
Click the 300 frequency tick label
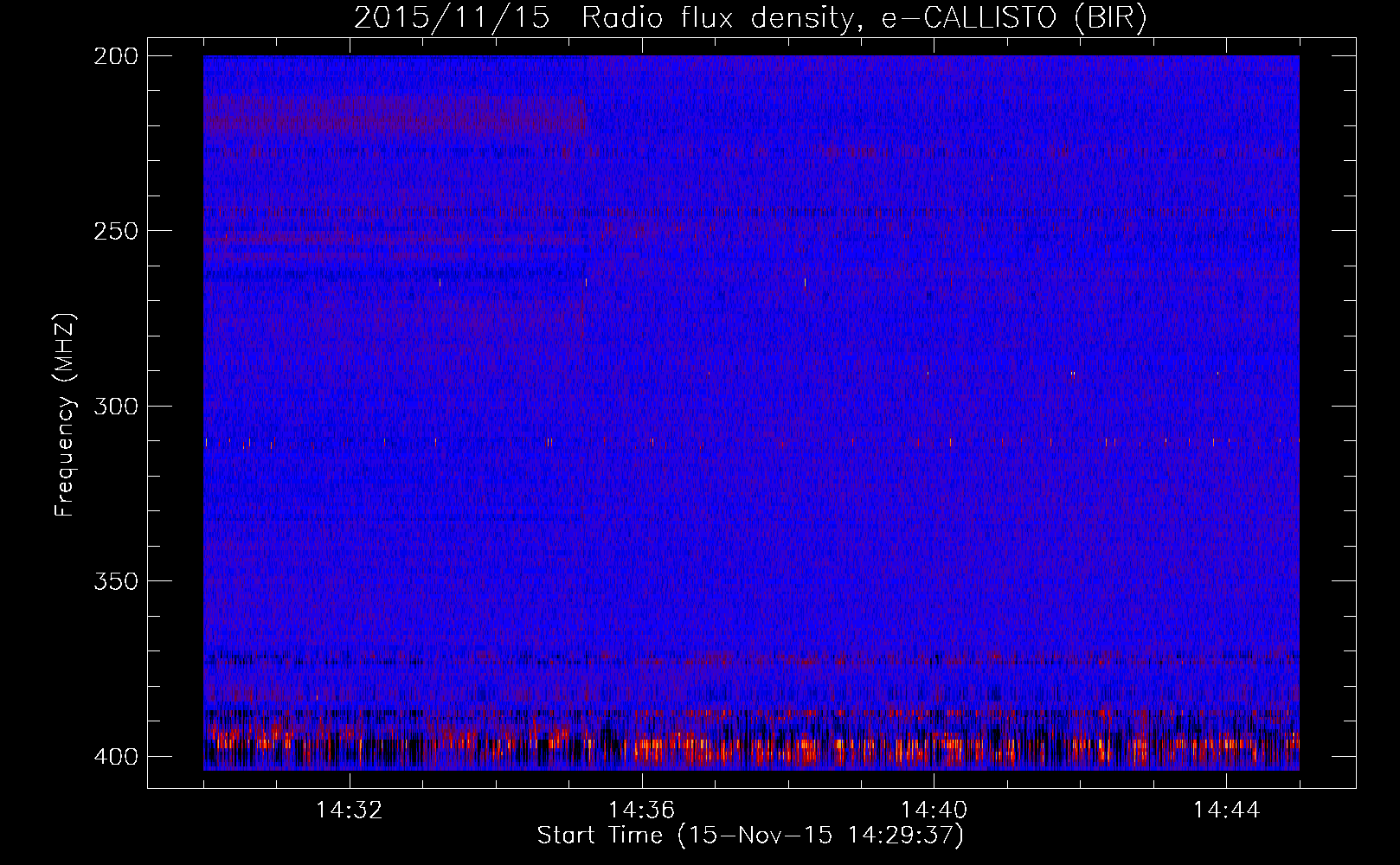point(115,407)
